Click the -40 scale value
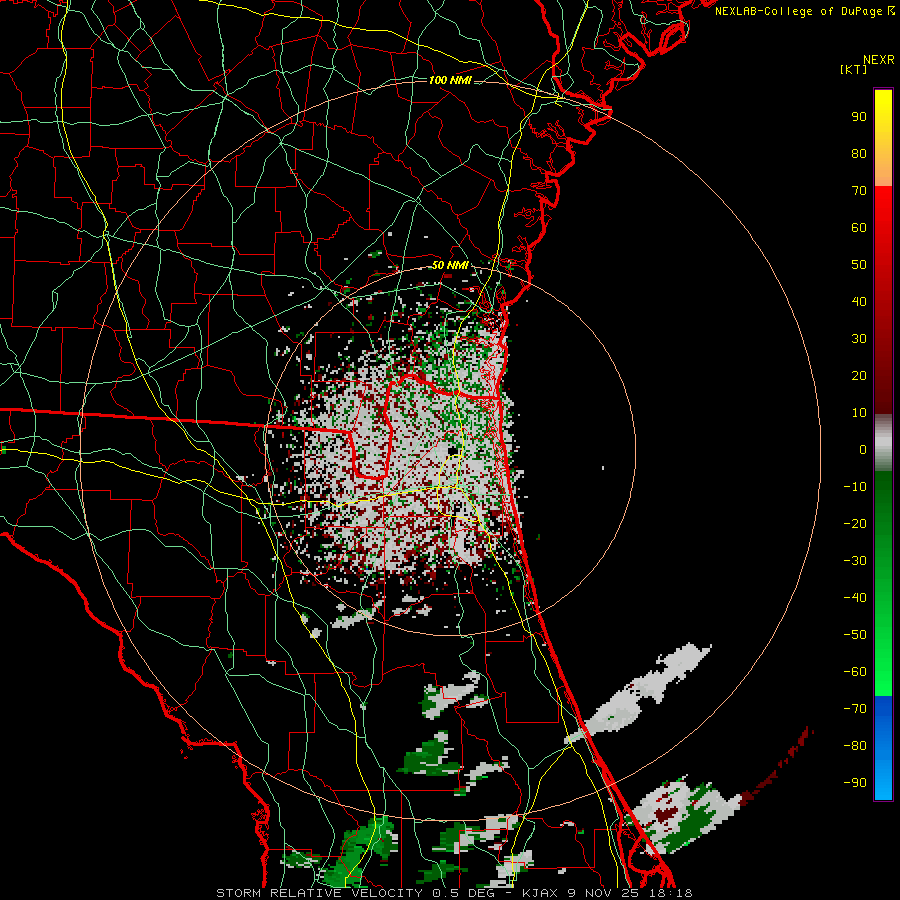The image size is (900, 900). 855,598
